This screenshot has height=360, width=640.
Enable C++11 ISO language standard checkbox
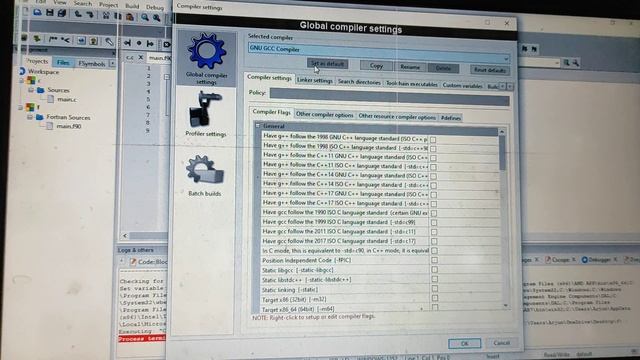[x=433, y=167]
